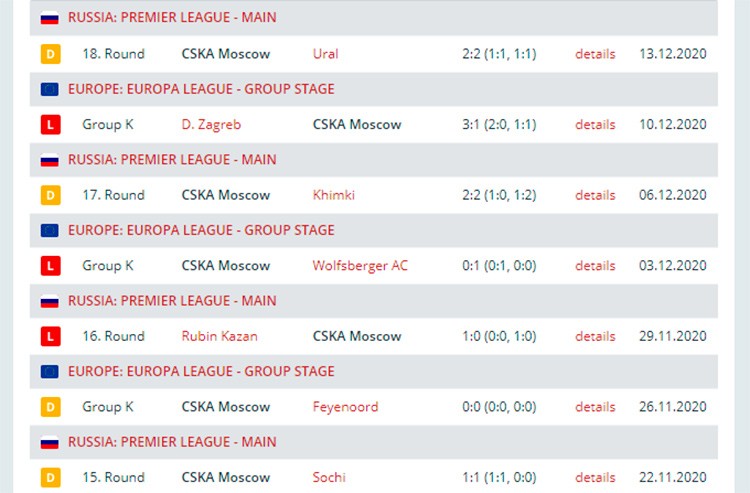Image resolution: width=750 pixels, height=493 pixels.
Task: Select the Sochi team link
Action: 329,477
